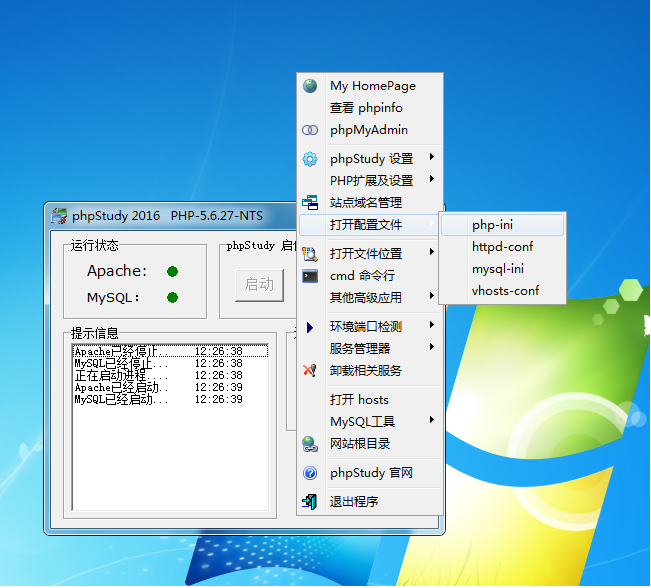This screenshot has width=651, height=588.
Task: Click the green Apache status indicator
Action: (x=172, y=272)
